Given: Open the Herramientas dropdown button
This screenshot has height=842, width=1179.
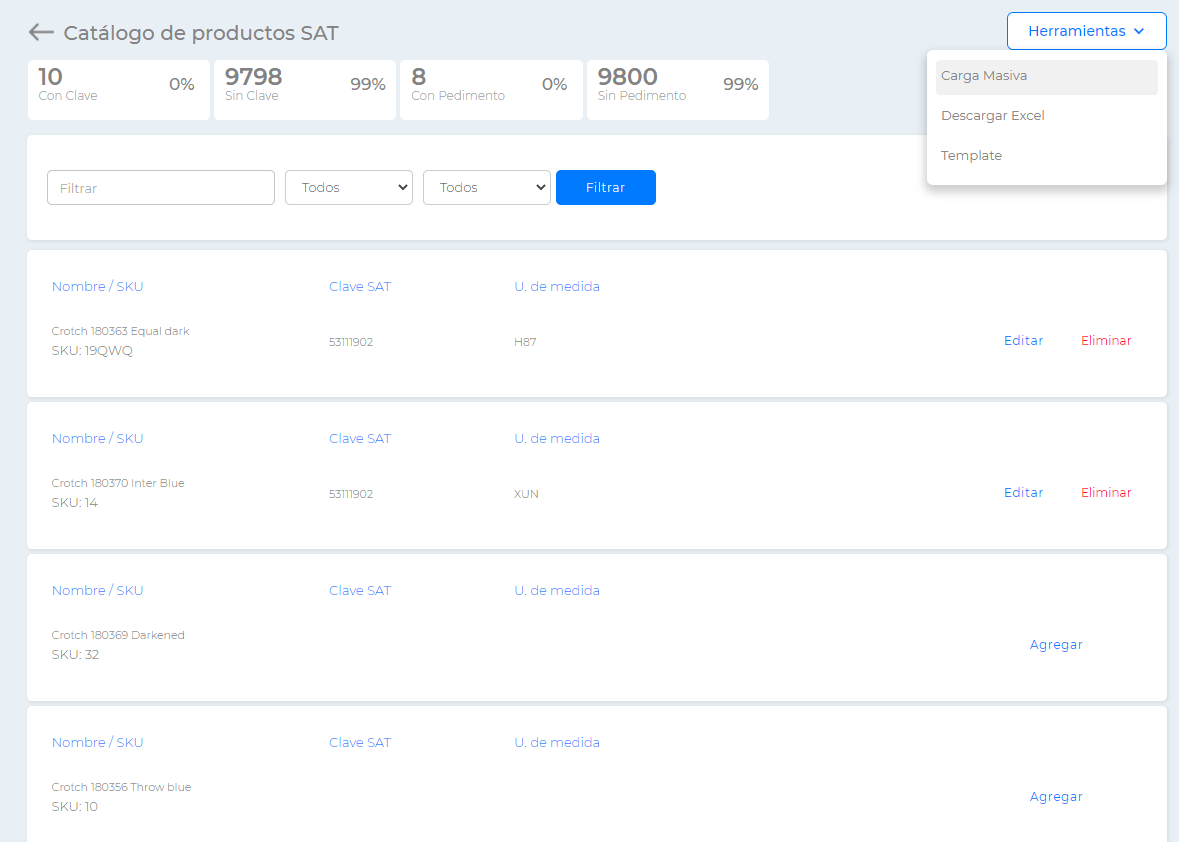Looking at the screenshot, I should 1087,31.
